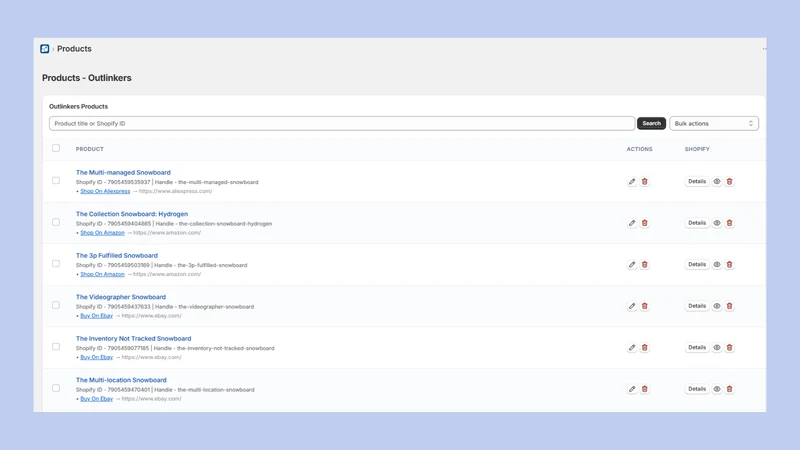Delete Collection Snowboard: Hydrogen outlink action
The width and height of the screenshot is (800, 450).
(x=644, y=223)
